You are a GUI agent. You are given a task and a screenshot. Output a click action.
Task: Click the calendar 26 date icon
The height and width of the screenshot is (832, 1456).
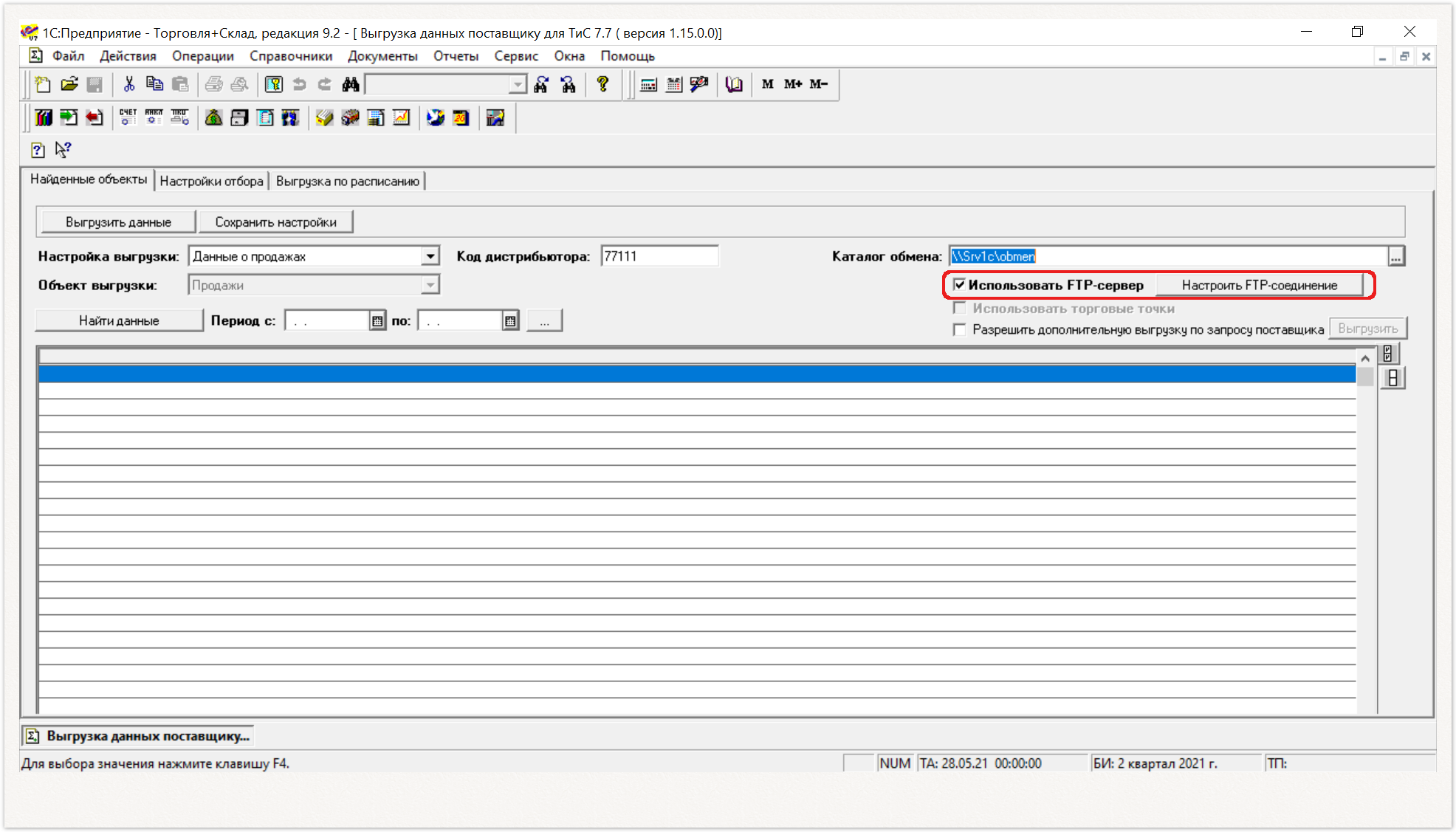(461, 117)
